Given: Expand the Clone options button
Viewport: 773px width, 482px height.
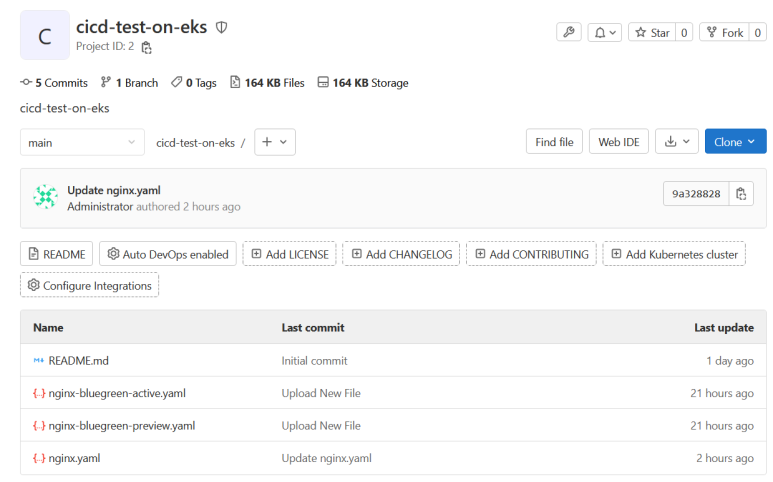Looking at the screenshot, I should pos(735,142).
